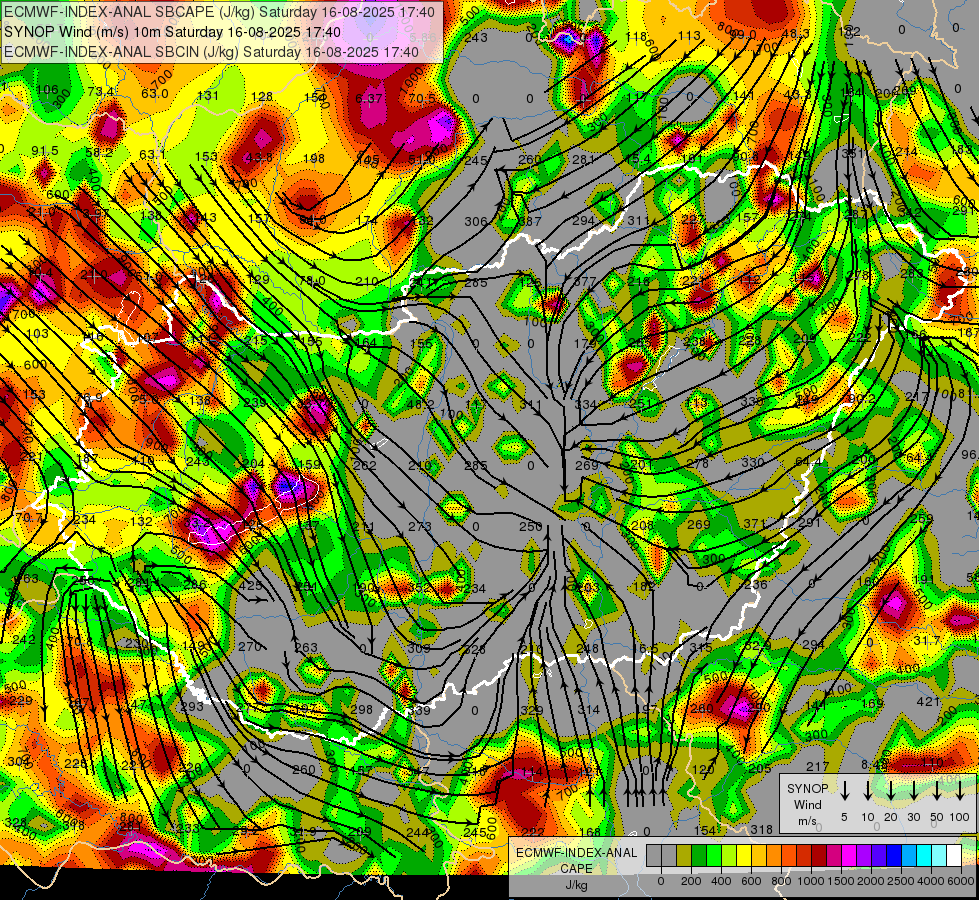Screen dimensions: 979x900
Task: Click the map value 6.37
Action: [369, 99]
